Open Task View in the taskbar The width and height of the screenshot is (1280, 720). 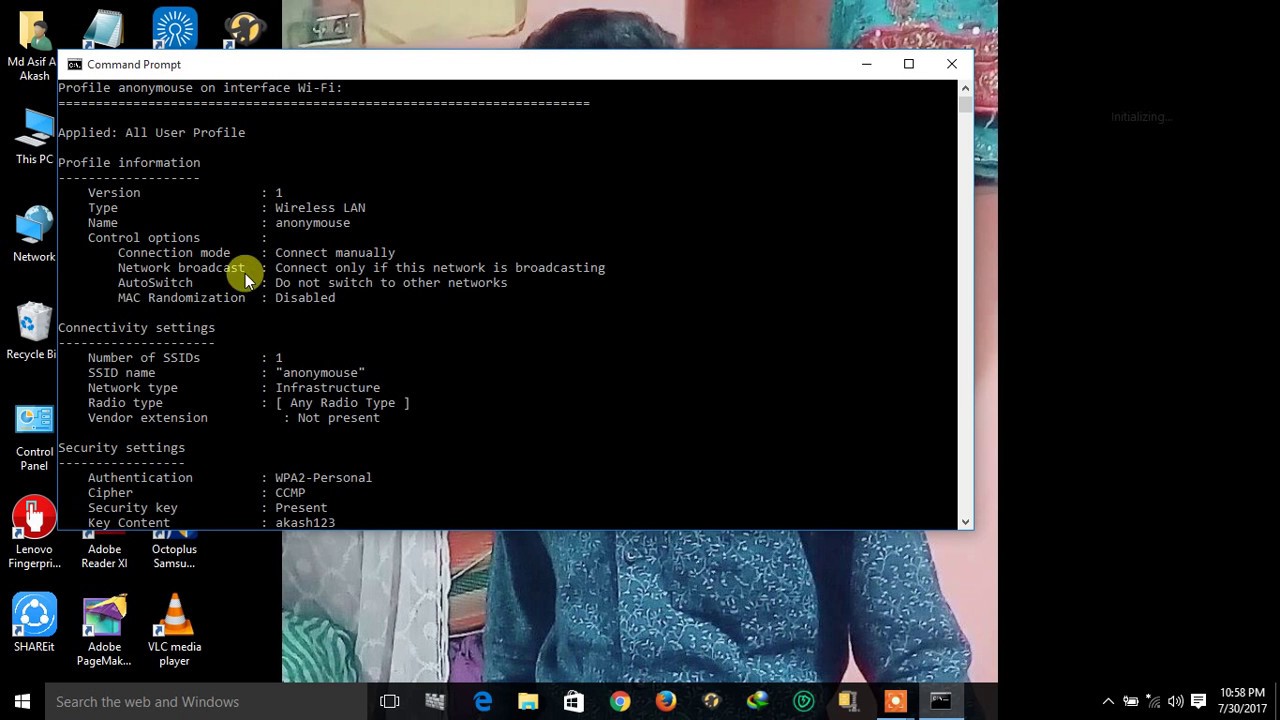pos(390,702)
